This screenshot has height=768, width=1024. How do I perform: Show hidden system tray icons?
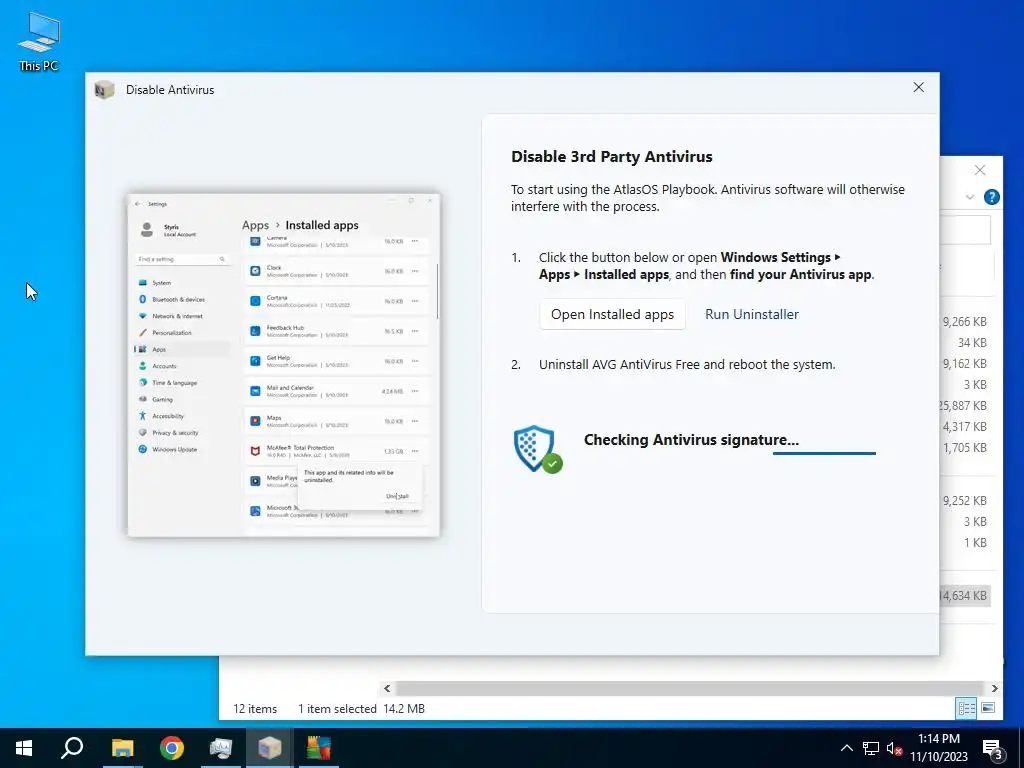(x=846, y=748)
